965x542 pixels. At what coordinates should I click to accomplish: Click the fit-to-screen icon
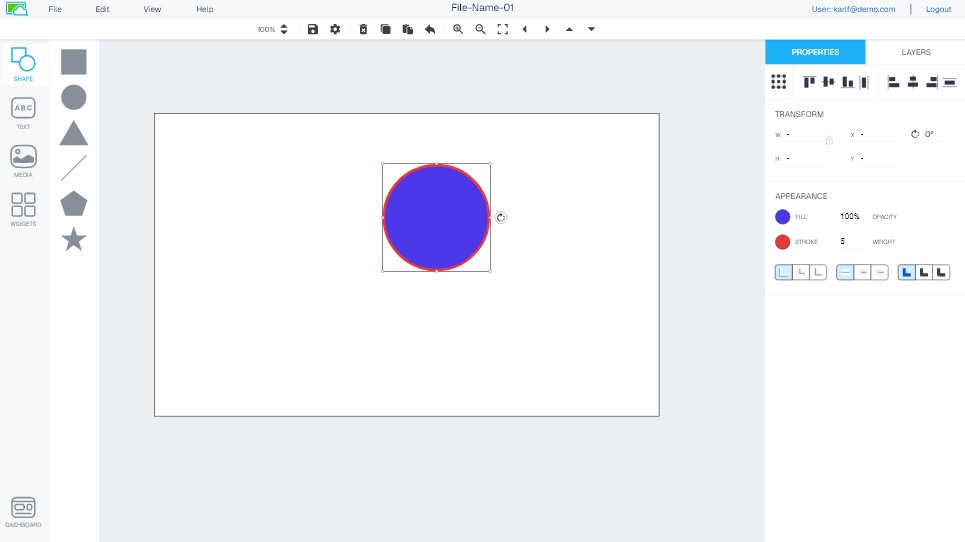tap(503, 29)
